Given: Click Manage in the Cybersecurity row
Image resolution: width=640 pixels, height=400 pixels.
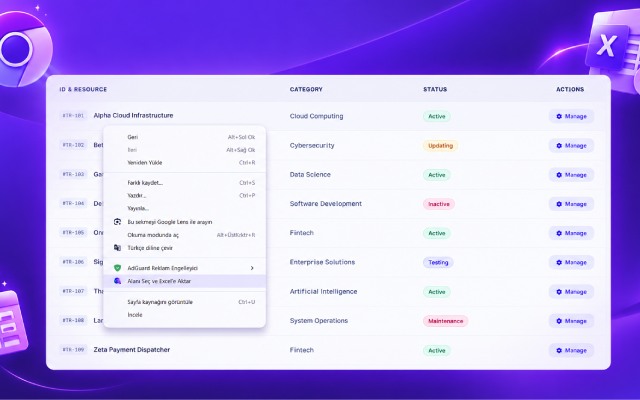Looking at the screenshot, I should coord(571,146).
